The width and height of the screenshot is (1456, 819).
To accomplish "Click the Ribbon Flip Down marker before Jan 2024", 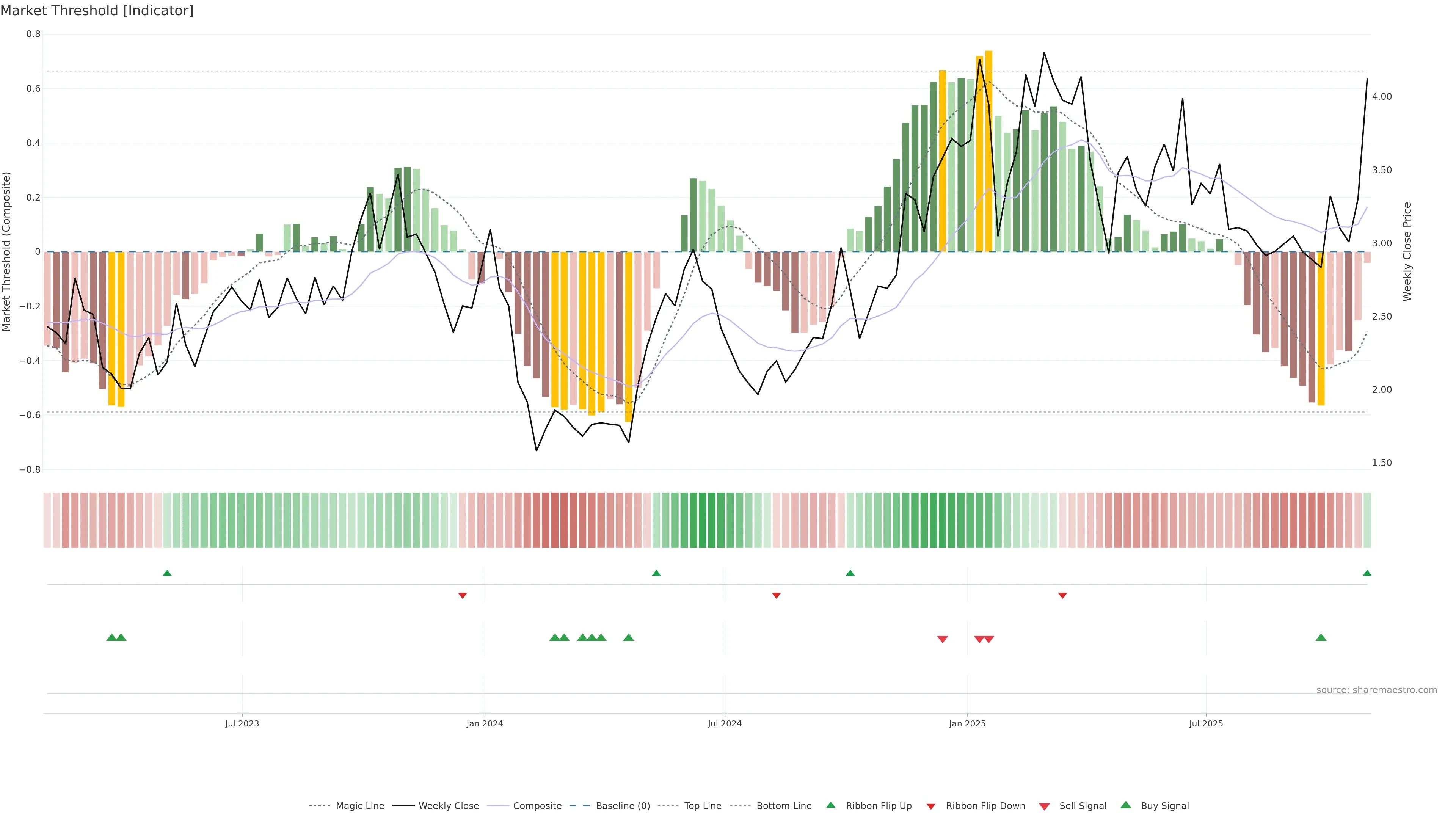I will coord(462,596).
